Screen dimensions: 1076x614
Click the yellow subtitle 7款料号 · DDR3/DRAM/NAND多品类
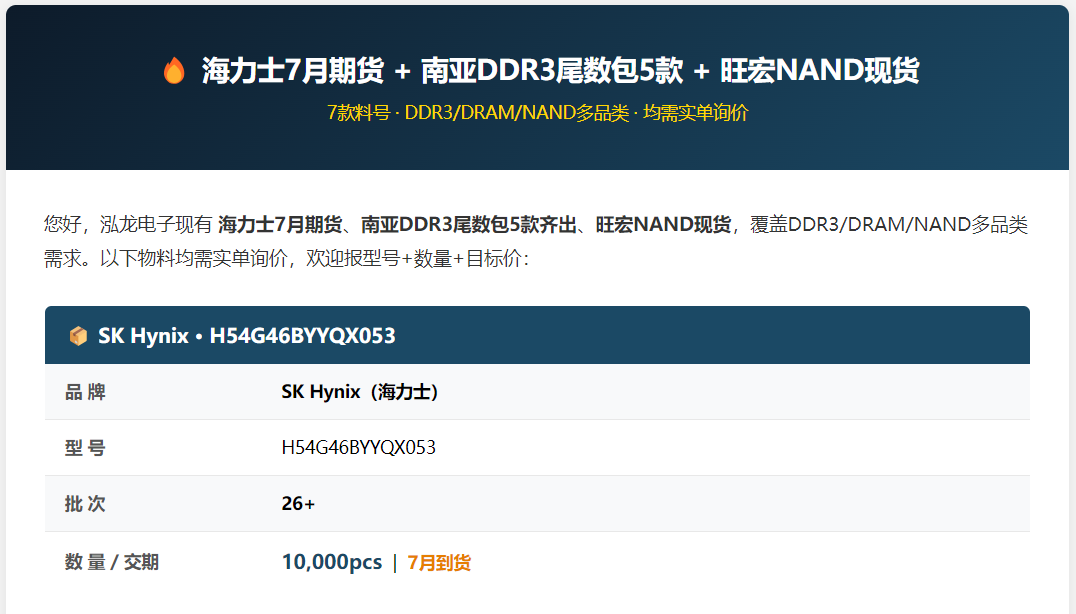click(x=478, y=113)
